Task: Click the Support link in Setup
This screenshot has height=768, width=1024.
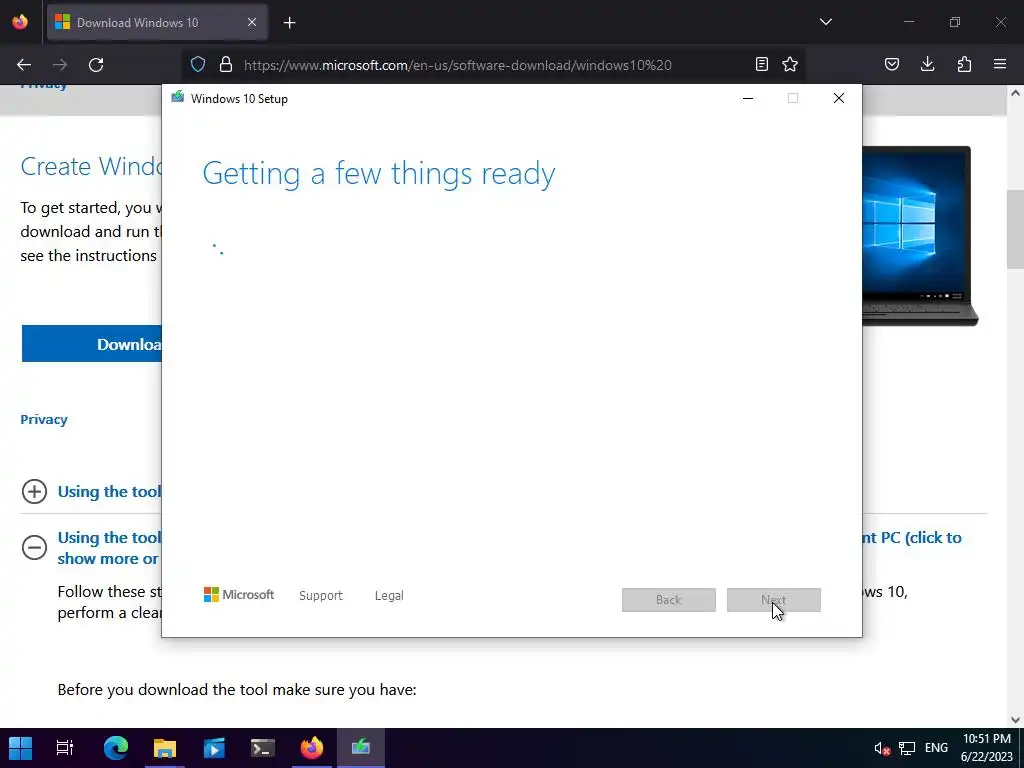Action: coord(321,596)
